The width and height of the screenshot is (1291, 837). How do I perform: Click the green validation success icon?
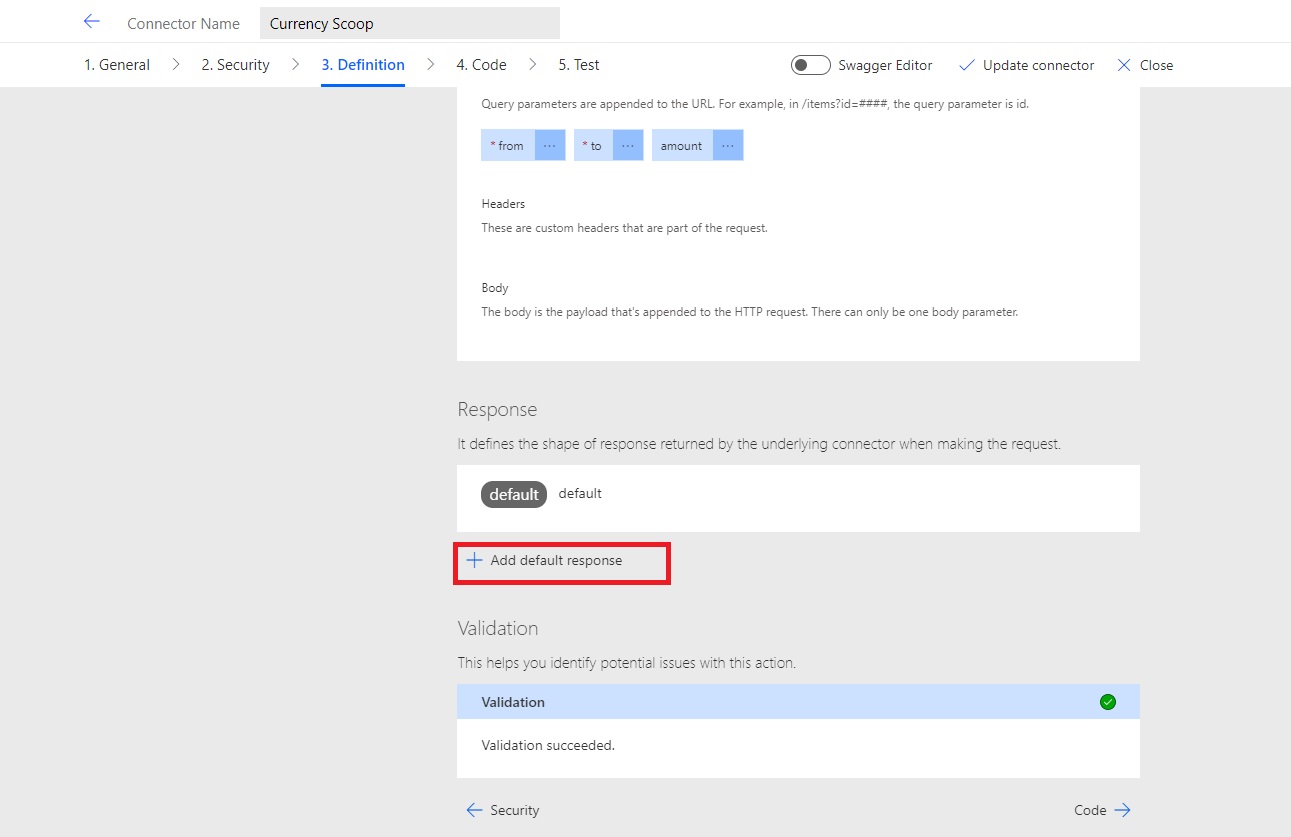(x=1107, y=701)
